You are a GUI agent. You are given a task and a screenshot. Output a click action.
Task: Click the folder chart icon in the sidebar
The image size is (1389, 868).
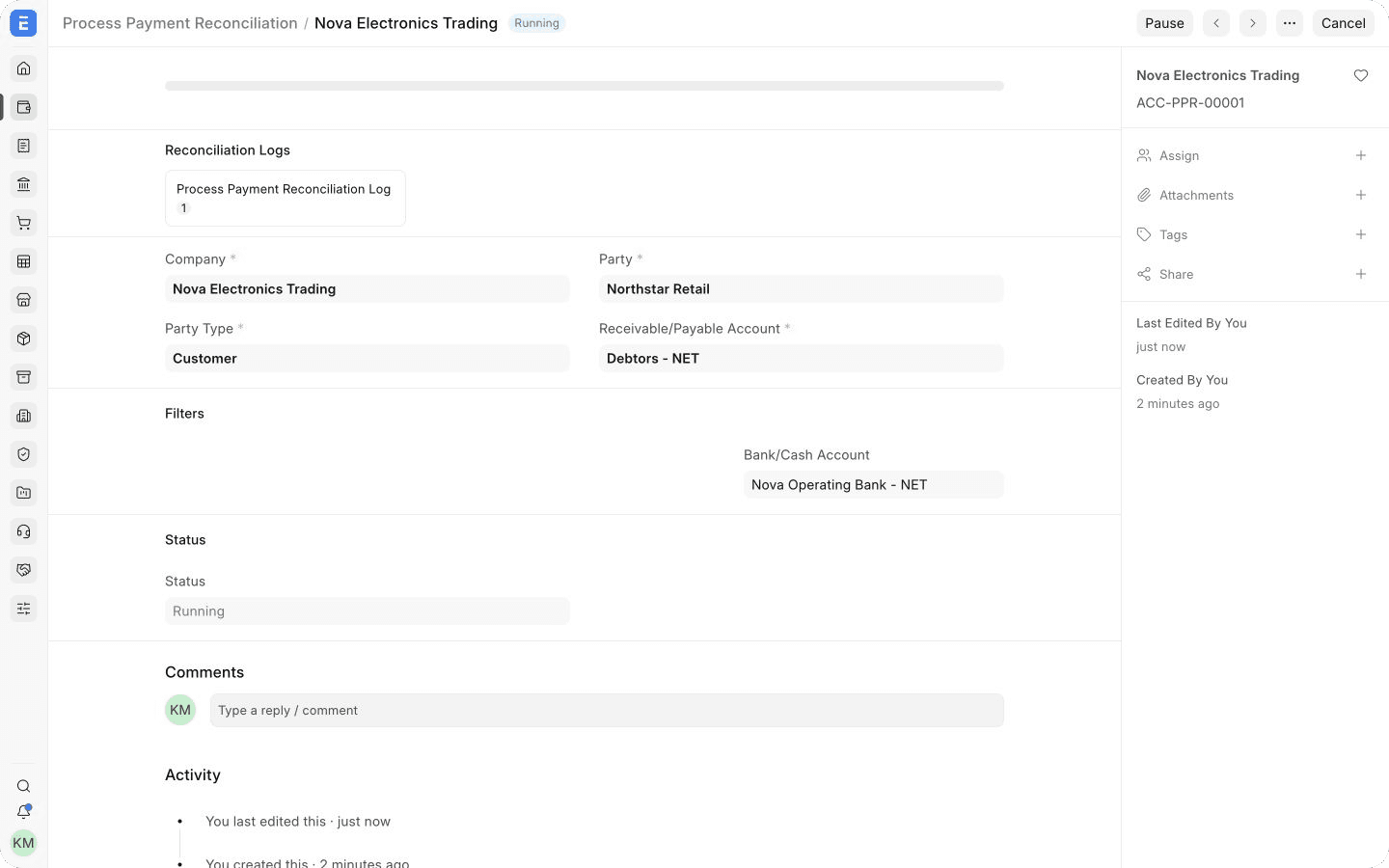click(23, 493)
